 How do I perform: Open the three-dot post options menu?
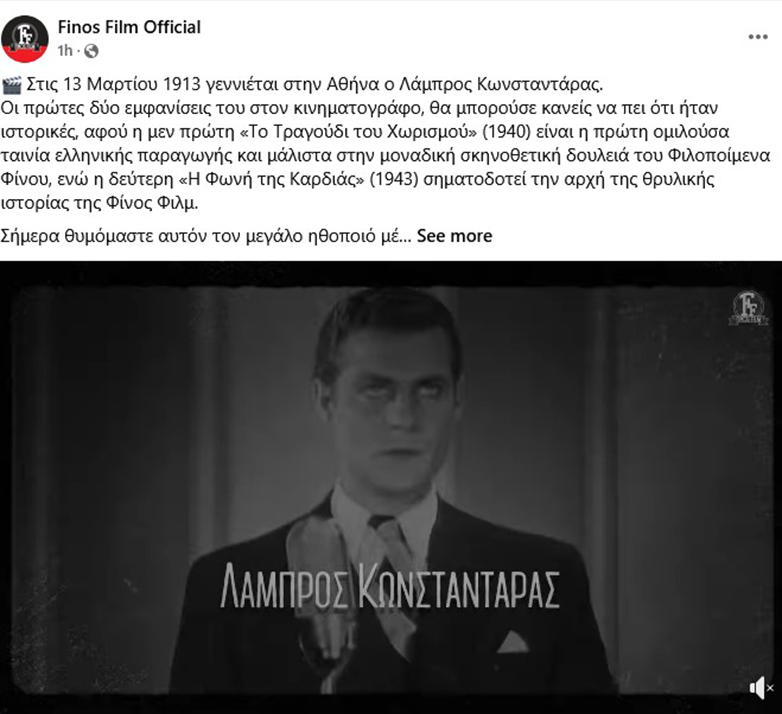pos(758,37)
